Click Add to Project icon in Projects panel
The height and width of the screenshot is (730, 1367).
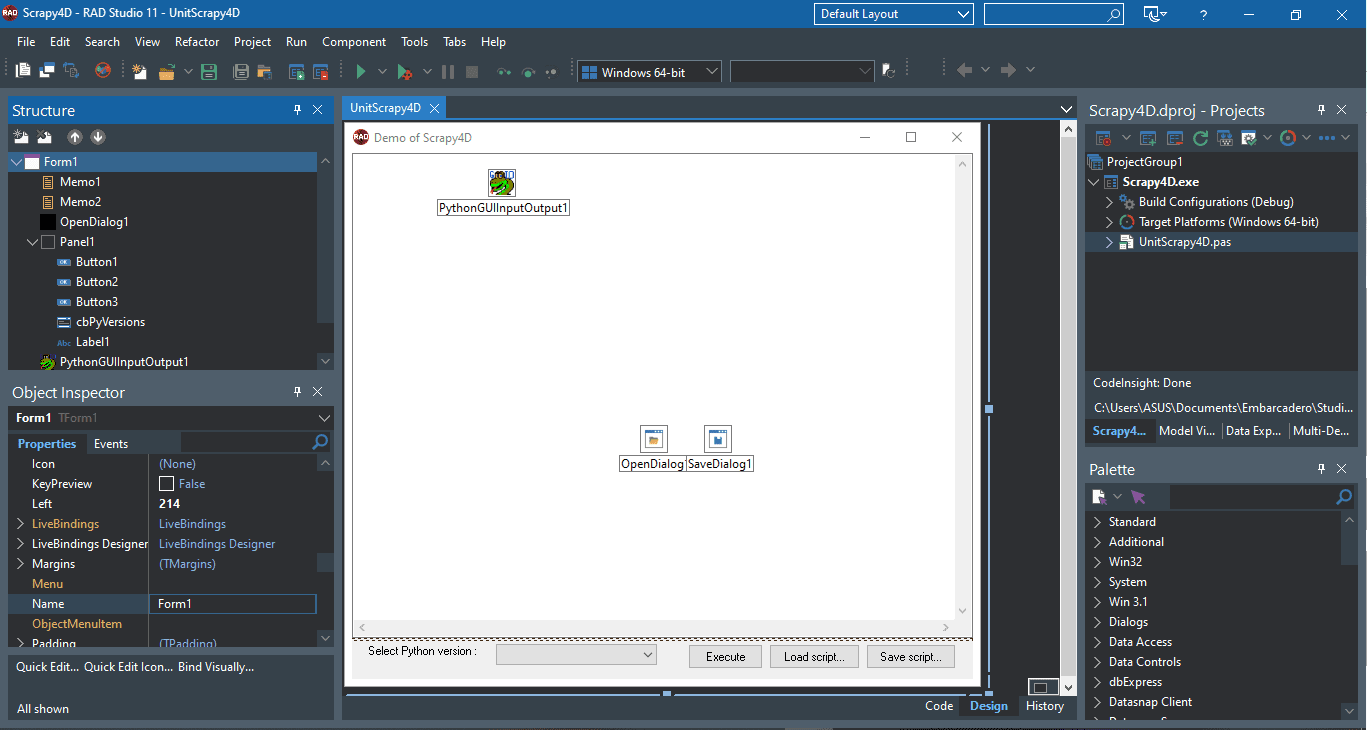tap(1148, 137)
